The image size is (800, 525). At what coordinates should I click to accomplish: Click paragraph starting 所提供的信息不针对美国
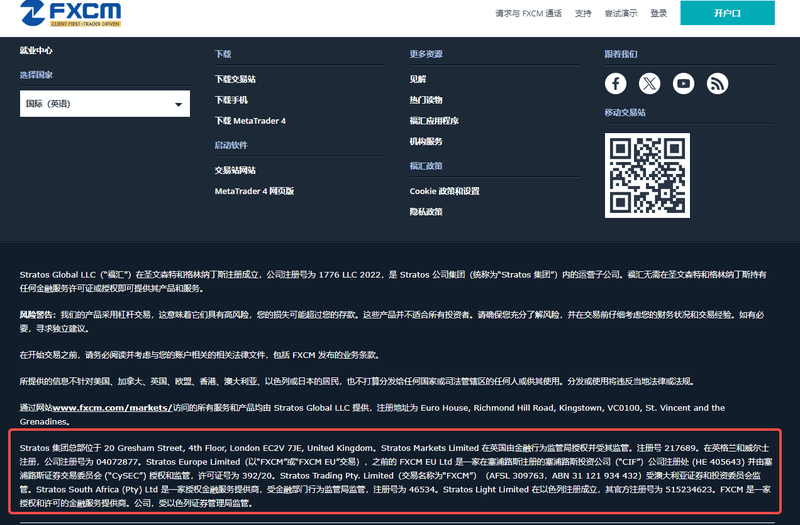pos(357,382)
